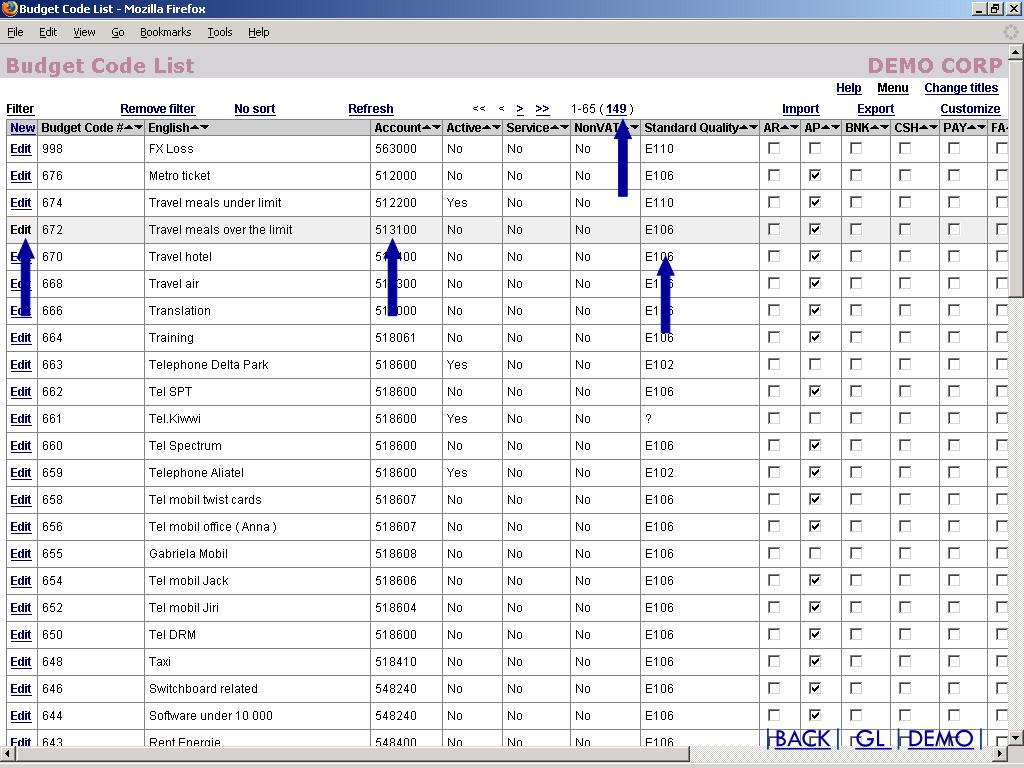Viewport: 1024px width, 768px height.
Task: Jump to last page with >> link
Action: [542, 109]
